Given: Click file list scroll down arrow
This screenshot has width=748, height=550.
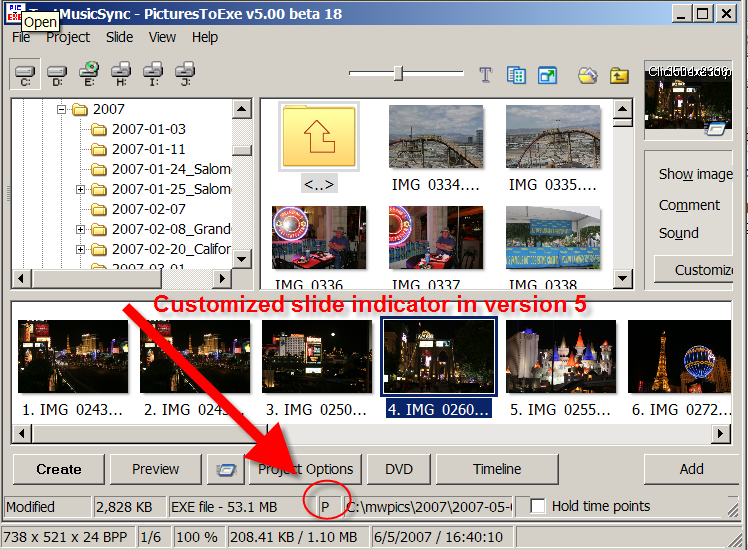Looking at the screenshot, I should pos(623,278).
